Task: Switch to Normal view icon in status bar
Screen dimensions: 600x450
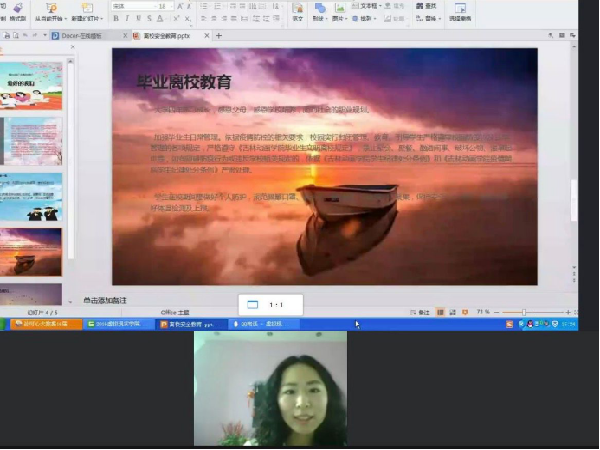Action: [x=440, y=313]
